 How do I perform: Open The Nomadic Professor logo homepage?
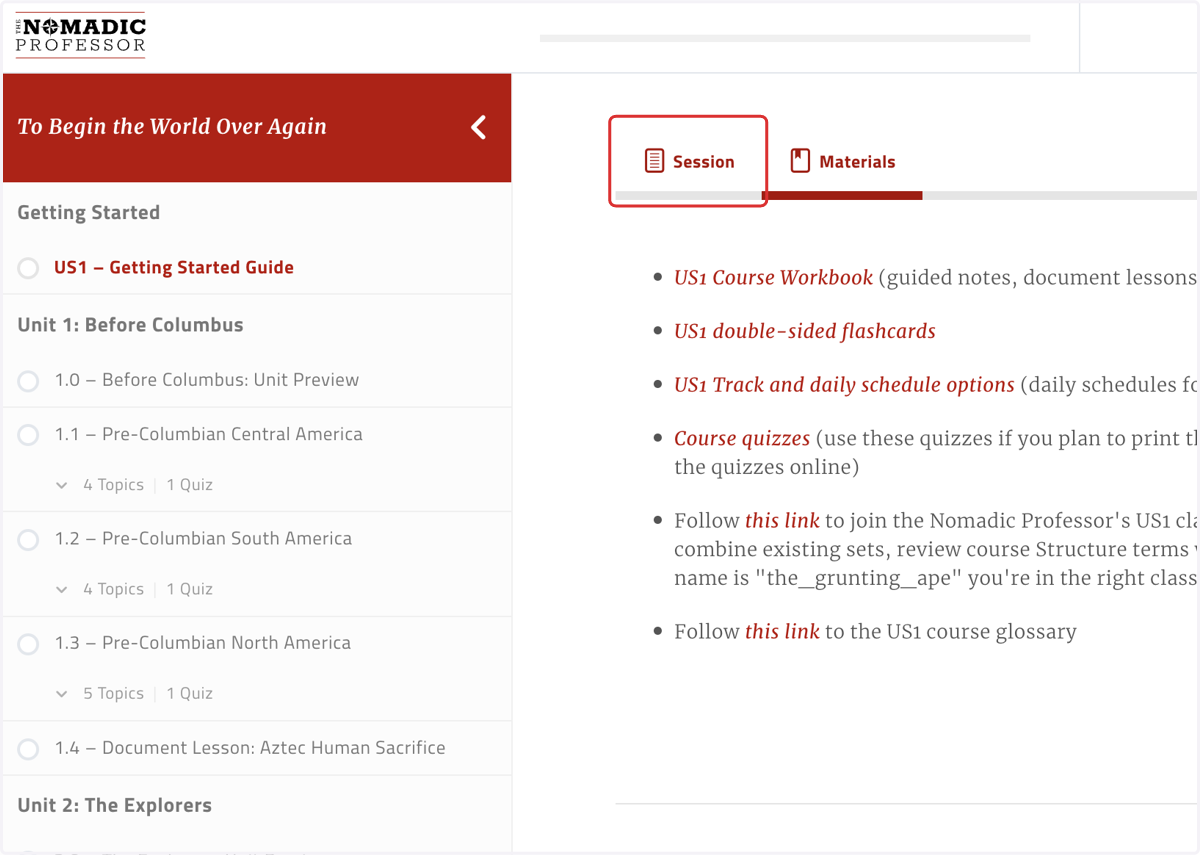(x=80, y=36)
